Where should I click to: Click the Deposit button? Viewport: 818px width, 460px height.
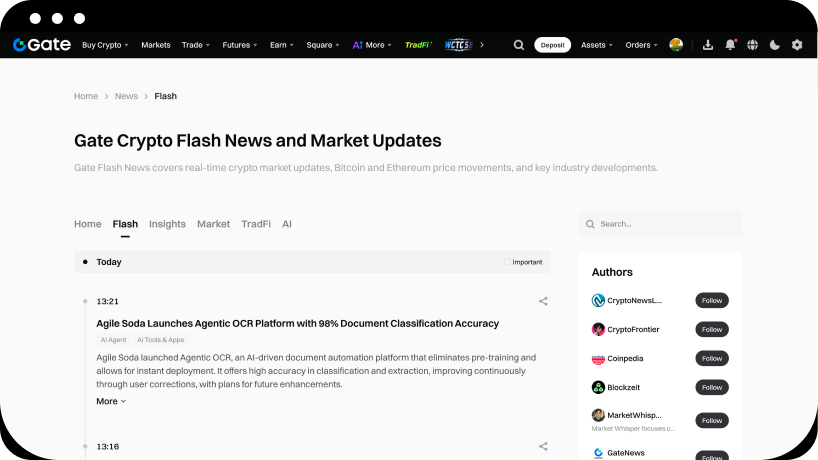point(553,45)
